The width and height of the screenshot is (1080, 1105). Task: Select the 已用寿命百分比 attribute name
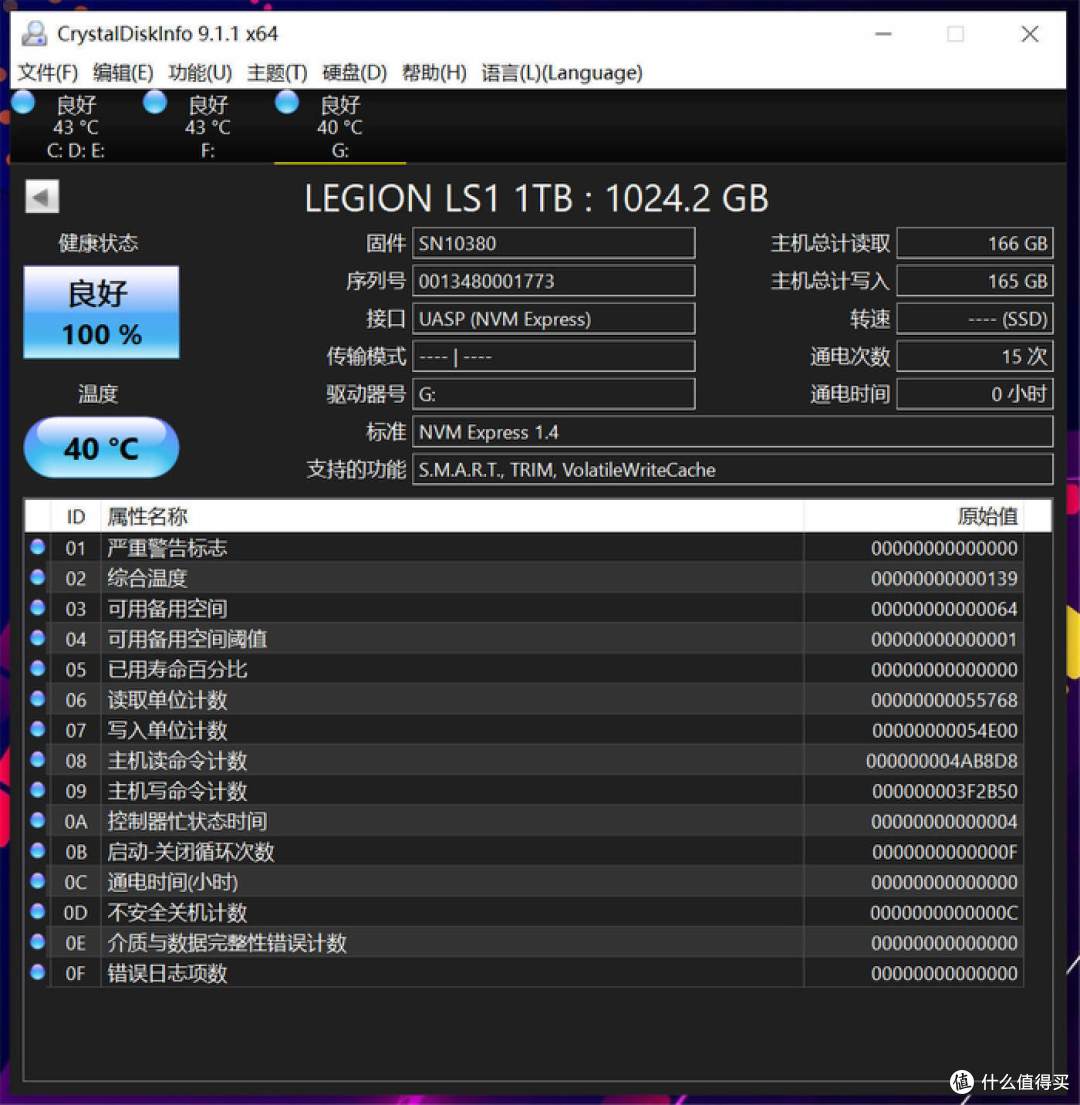click(177, 669)
